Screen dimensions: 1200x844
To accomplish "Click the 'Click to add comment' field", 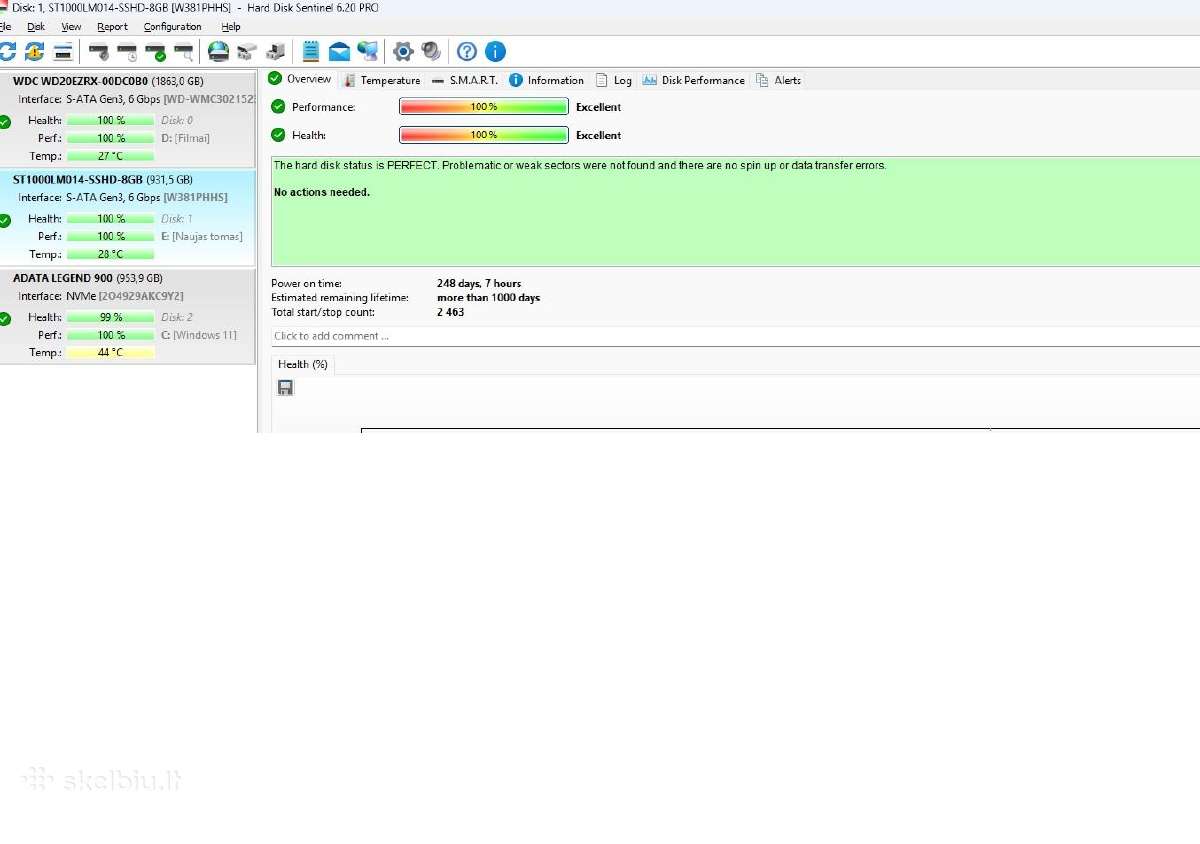I will coord(735,336).
